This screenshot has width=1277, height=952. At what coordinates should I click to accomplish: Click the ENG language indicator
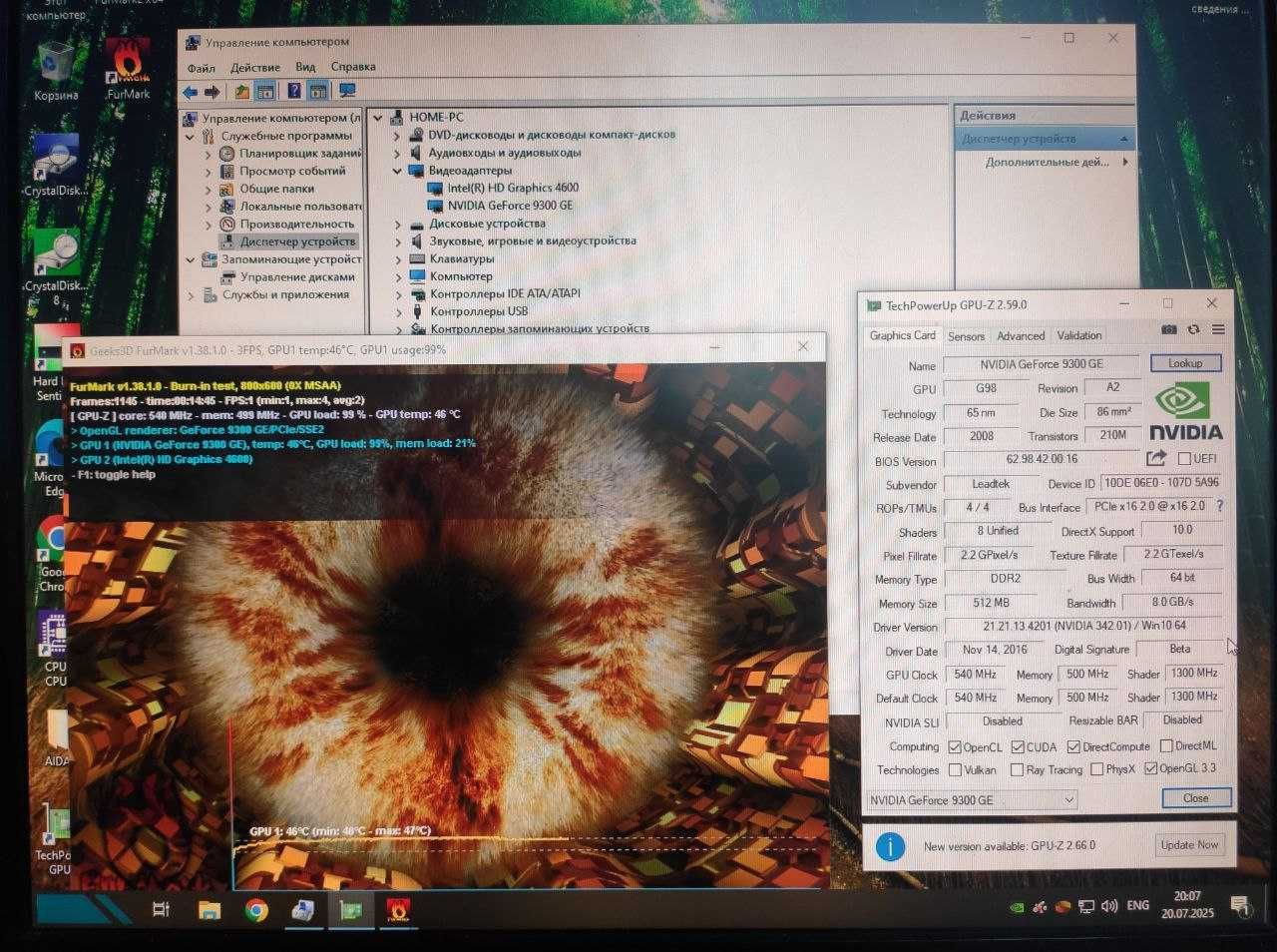pos(1138,906)
